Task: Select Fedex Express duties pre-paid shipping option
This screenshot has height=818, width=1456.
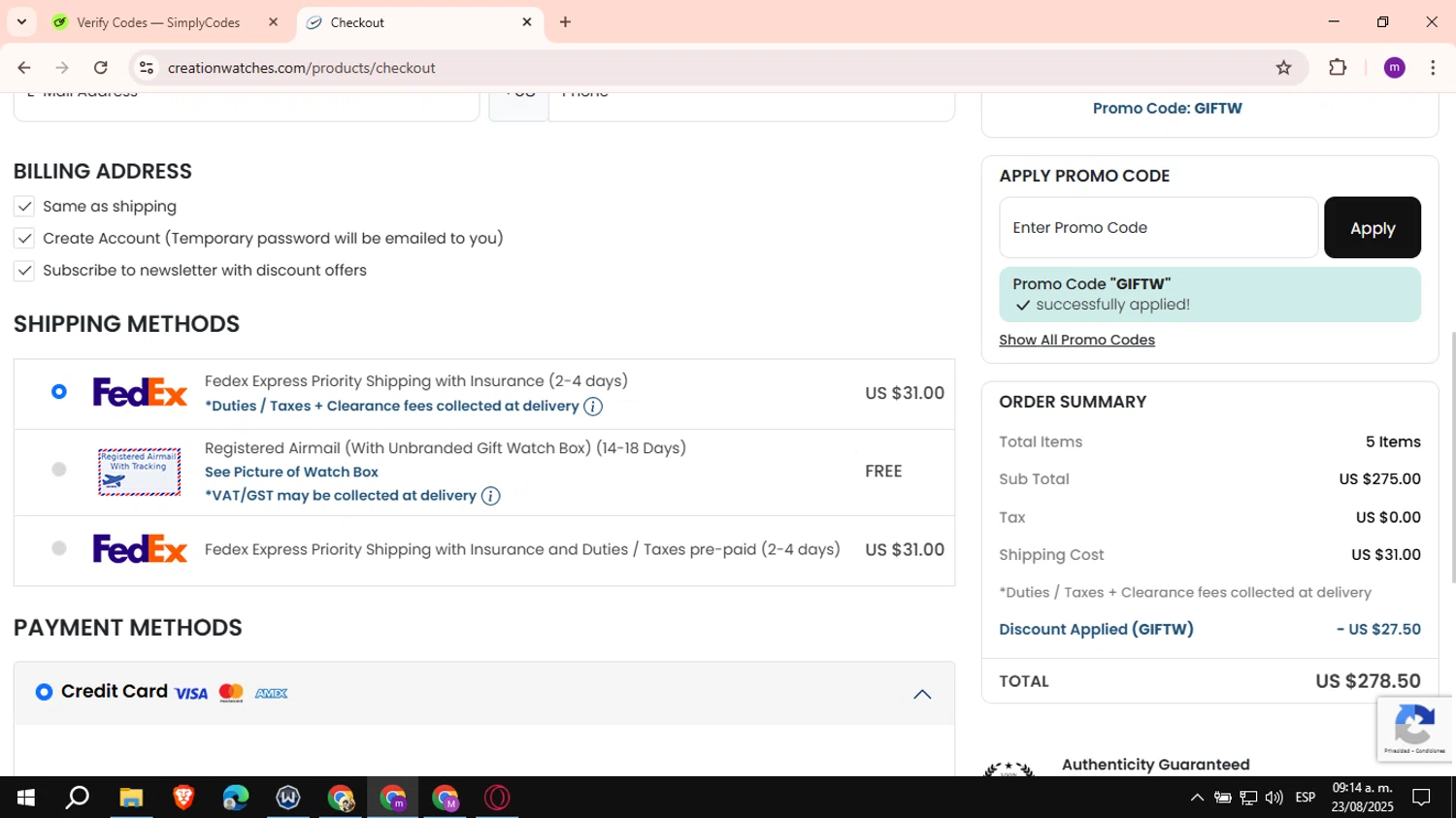Action: (59, 548)
